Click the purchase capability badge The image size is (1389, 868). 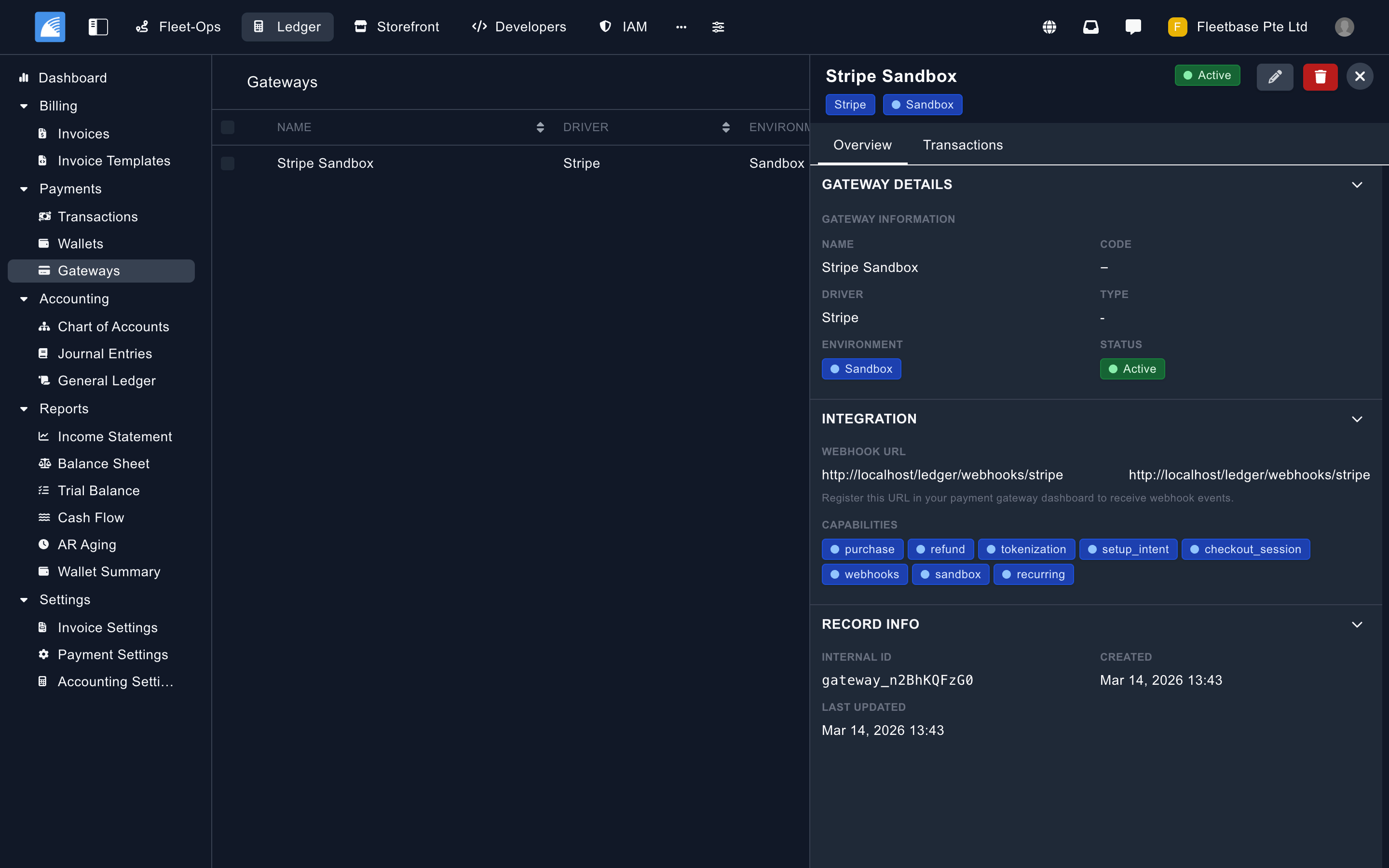[862, 549]
